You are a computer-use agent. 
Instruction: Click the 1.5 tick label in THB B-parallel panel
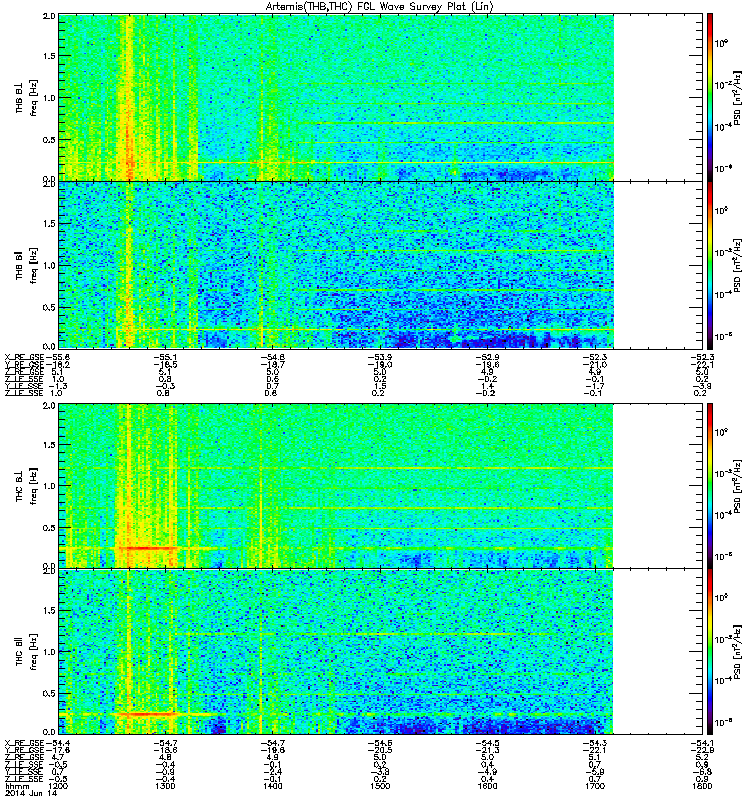click(x=49, y=223)
